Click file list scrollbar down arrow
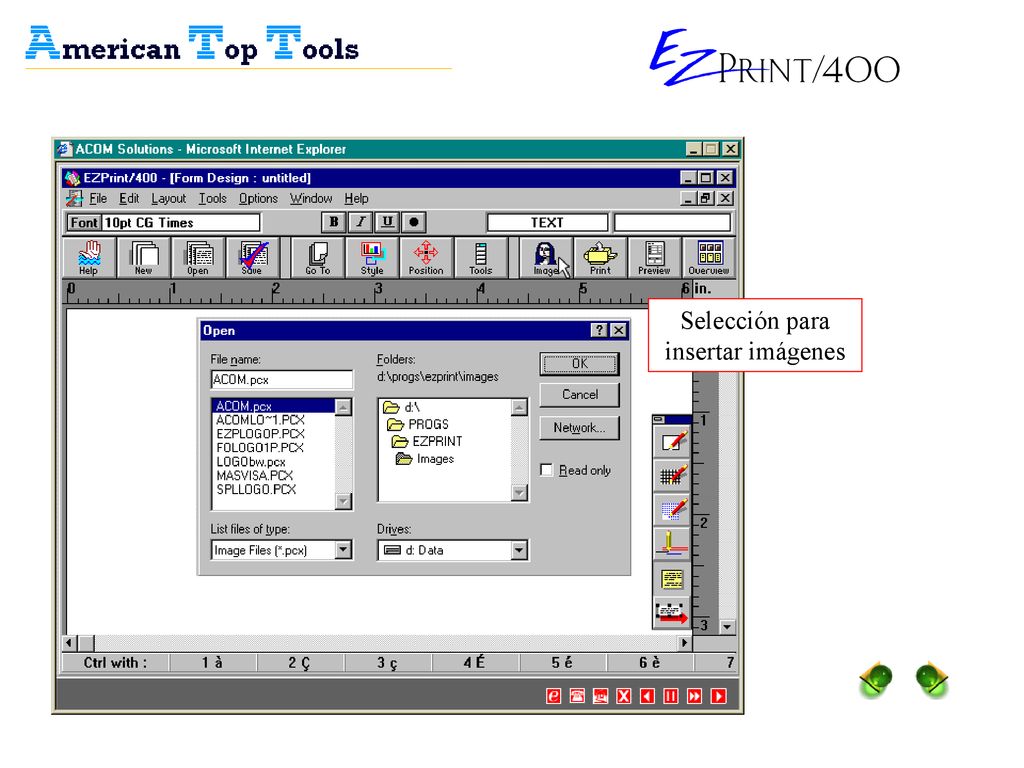 pos(344,502)
